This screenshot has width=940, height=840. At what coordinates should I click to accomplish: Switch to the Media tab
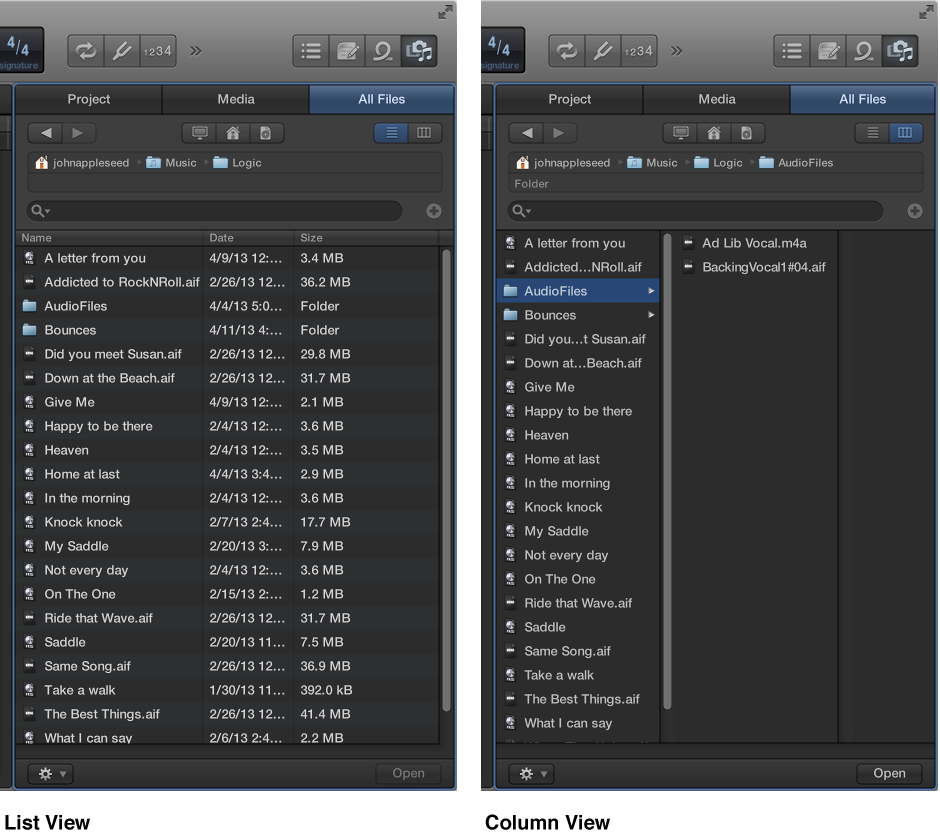click(x=236, y=99)
